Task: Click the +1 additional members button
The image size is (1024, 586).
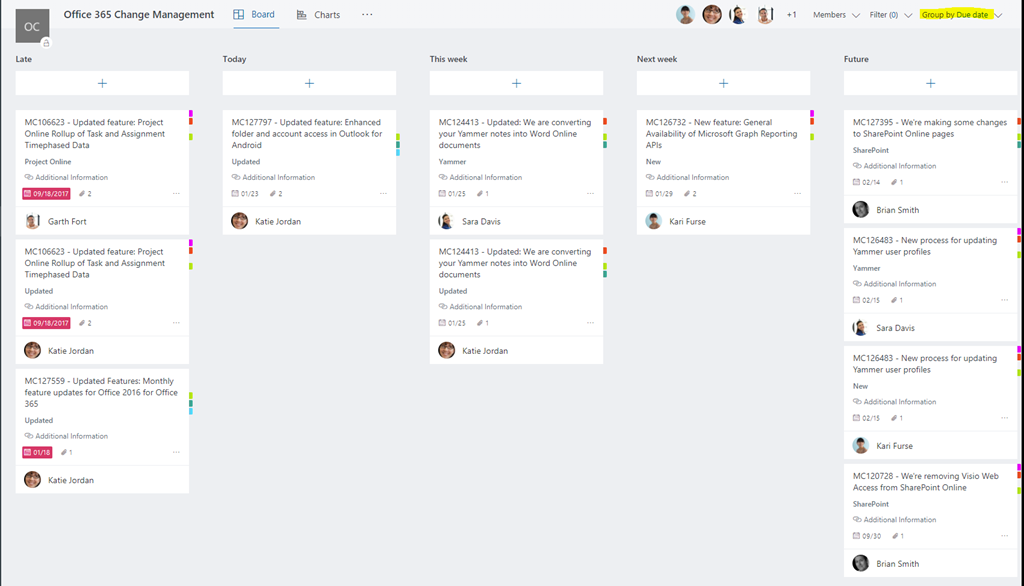Action: (x=791, y=15)
